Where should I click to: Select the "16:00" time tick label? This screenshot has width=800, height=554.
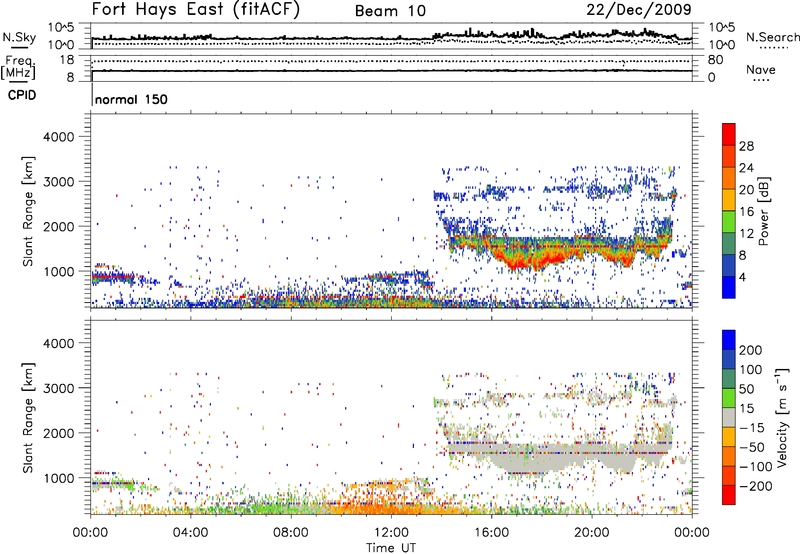pos(491,533)
